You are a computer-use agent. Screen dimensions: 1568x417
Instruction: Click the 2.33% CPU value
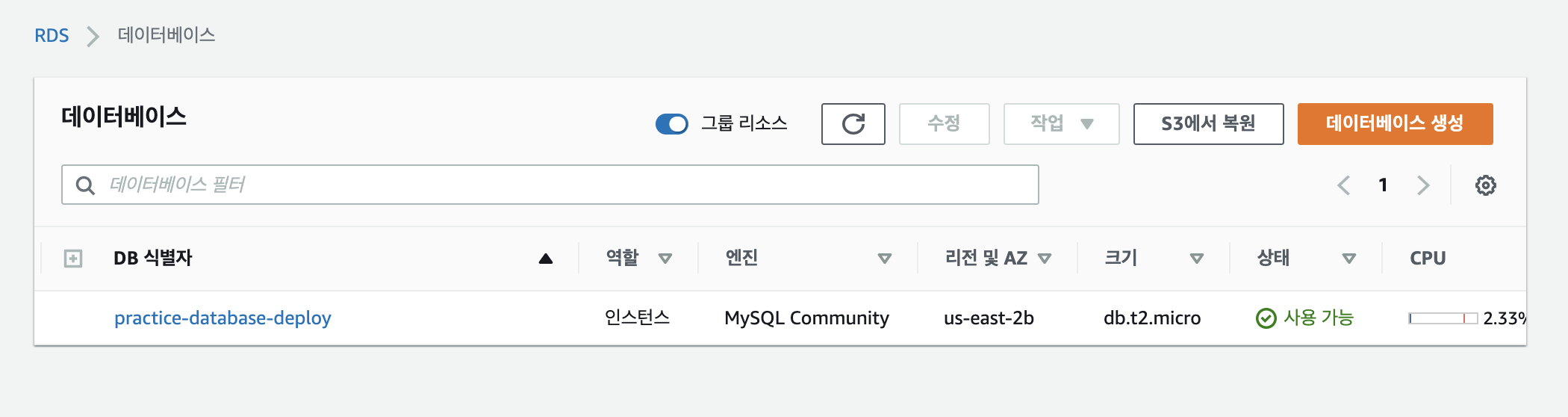[1505, 318]
